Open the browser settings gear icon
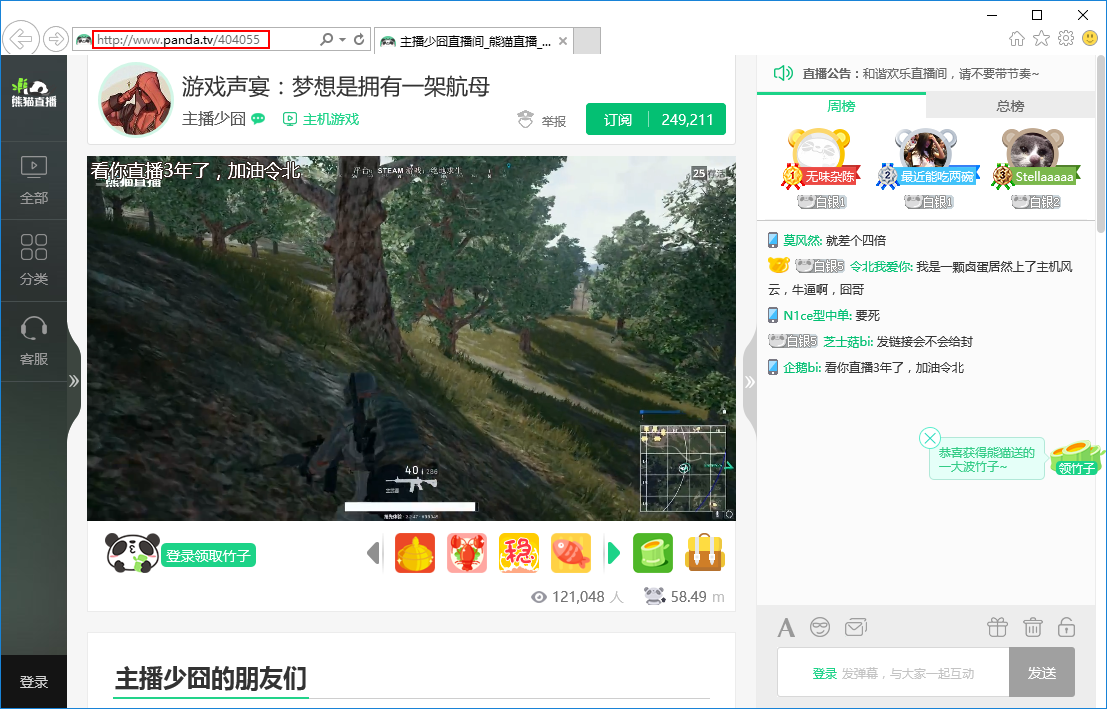The width and height of the screenshot is (1107, 709). click(1066, 38)
